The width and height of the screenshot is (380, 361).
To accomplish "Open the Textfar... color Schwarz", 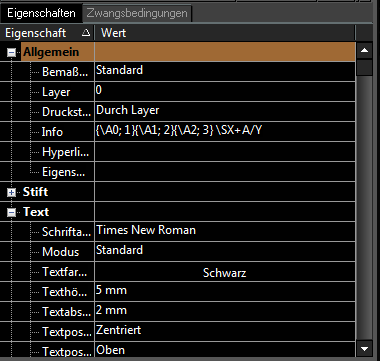I will coord(225,272).
